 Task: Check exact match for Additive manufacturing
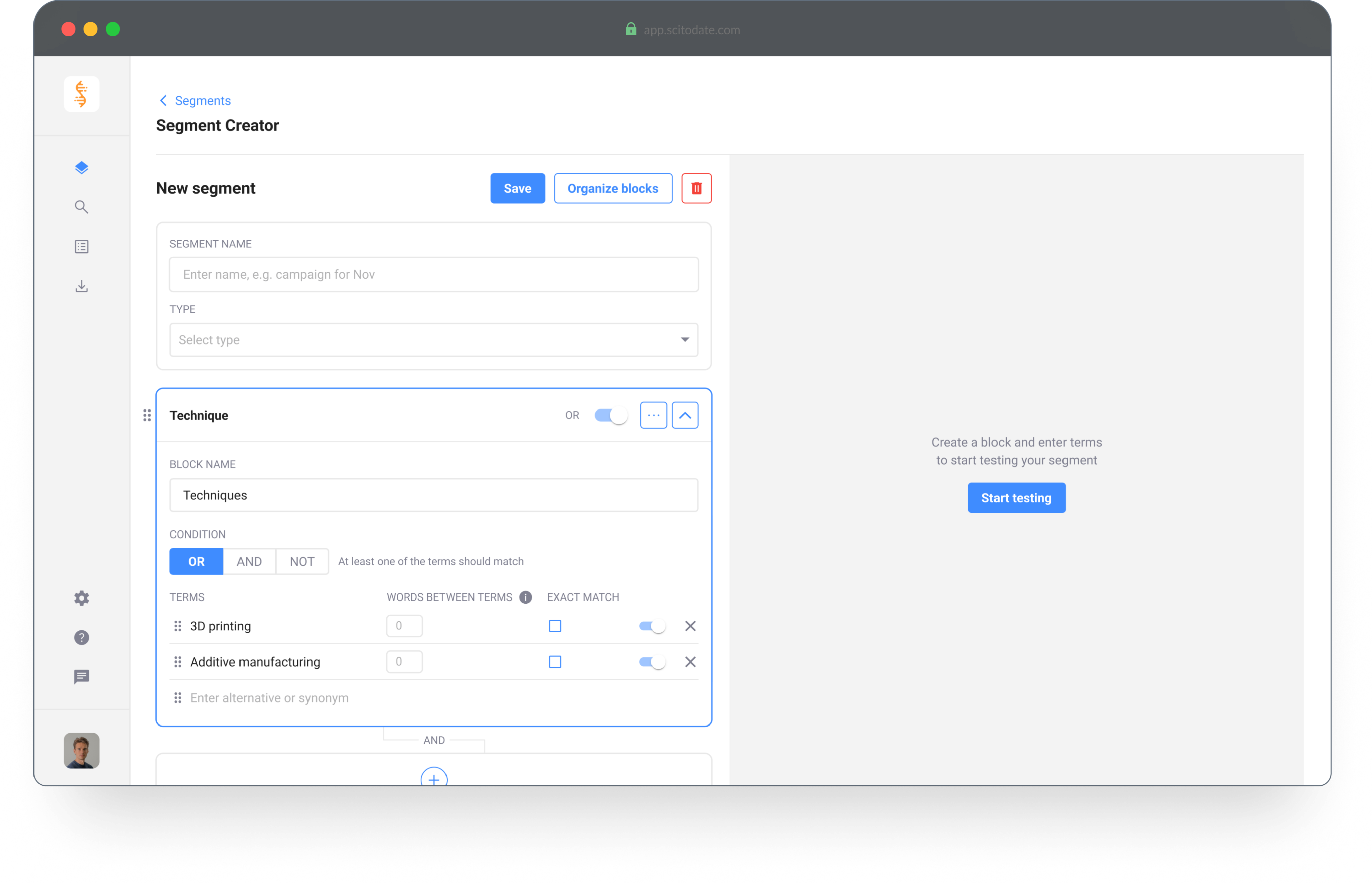click(555, 662)
